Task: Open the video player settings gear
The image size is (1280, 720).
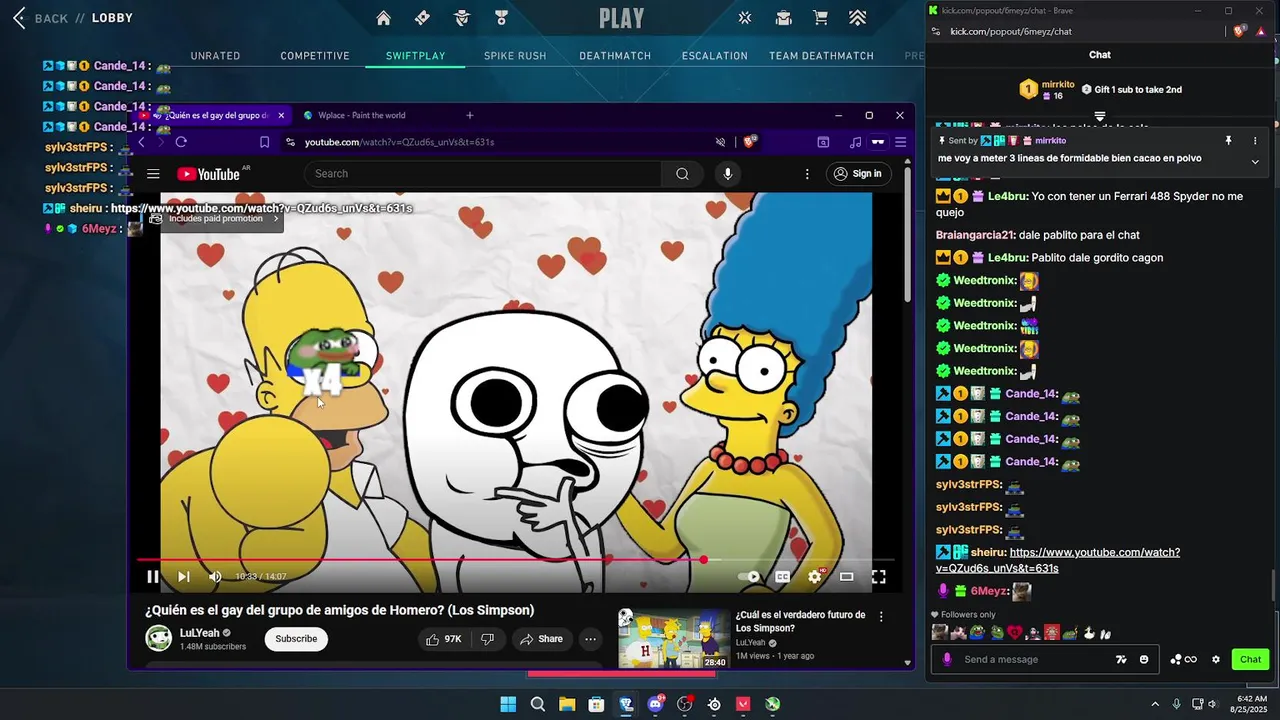Action: coord(815,577)
